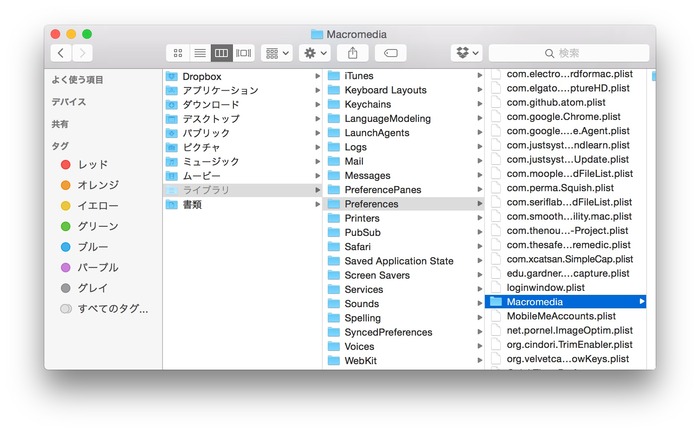Click the search field
This screenshot has height=433, width=700.
point(569,53)
